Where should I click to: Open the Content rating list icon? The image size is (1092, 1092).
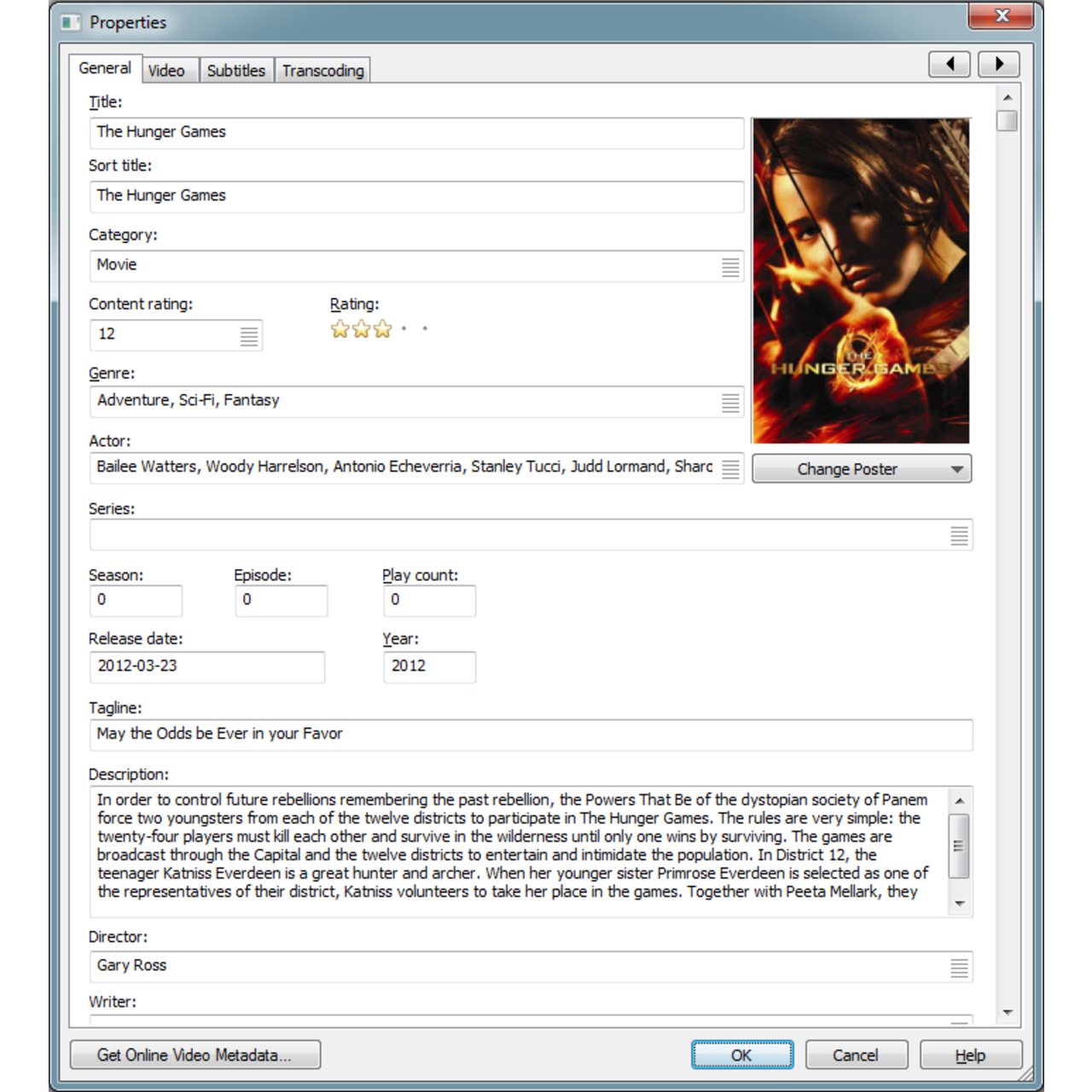248,336
